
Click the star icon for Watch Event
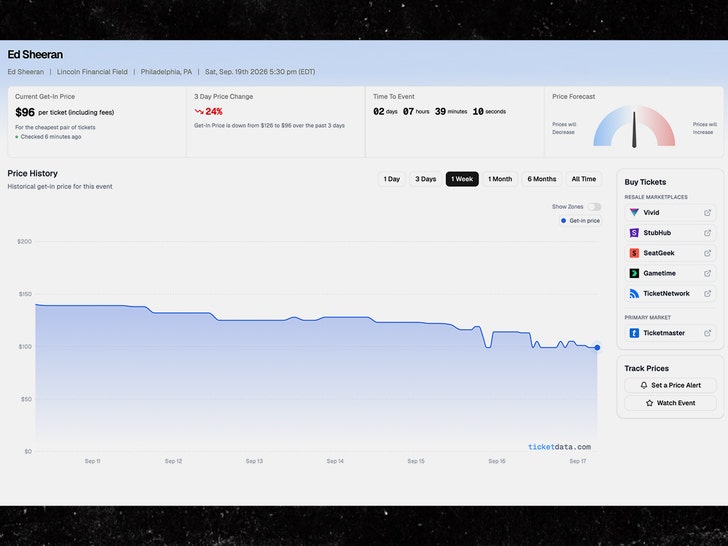point(649,403)
